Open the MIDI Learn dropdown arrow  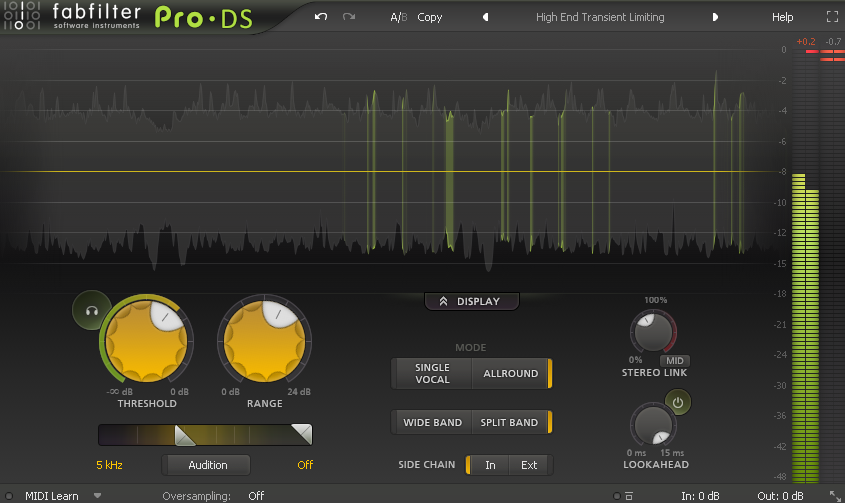(98, 495)
